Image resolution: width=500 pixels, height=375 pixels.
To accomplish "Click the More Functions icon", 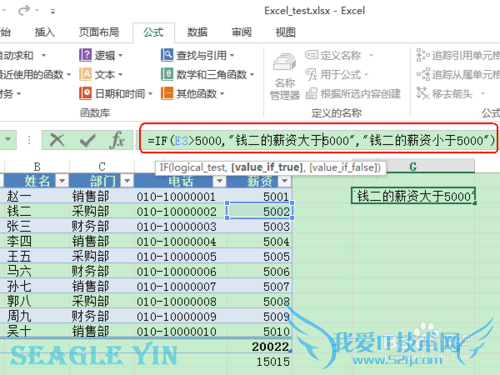I will pyautogui.click(x=167, y=93).
